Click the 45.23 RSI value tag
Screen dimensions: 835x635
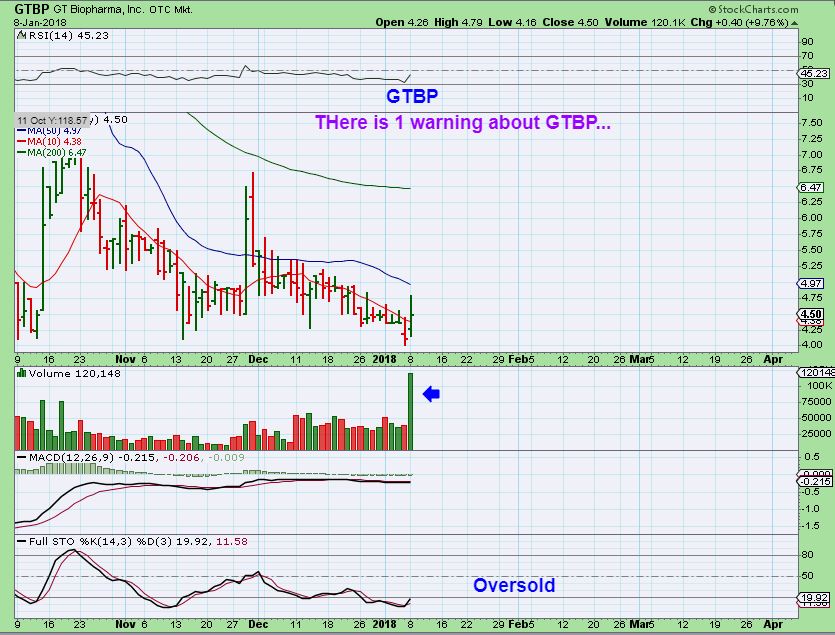click(x=814, y=74)
